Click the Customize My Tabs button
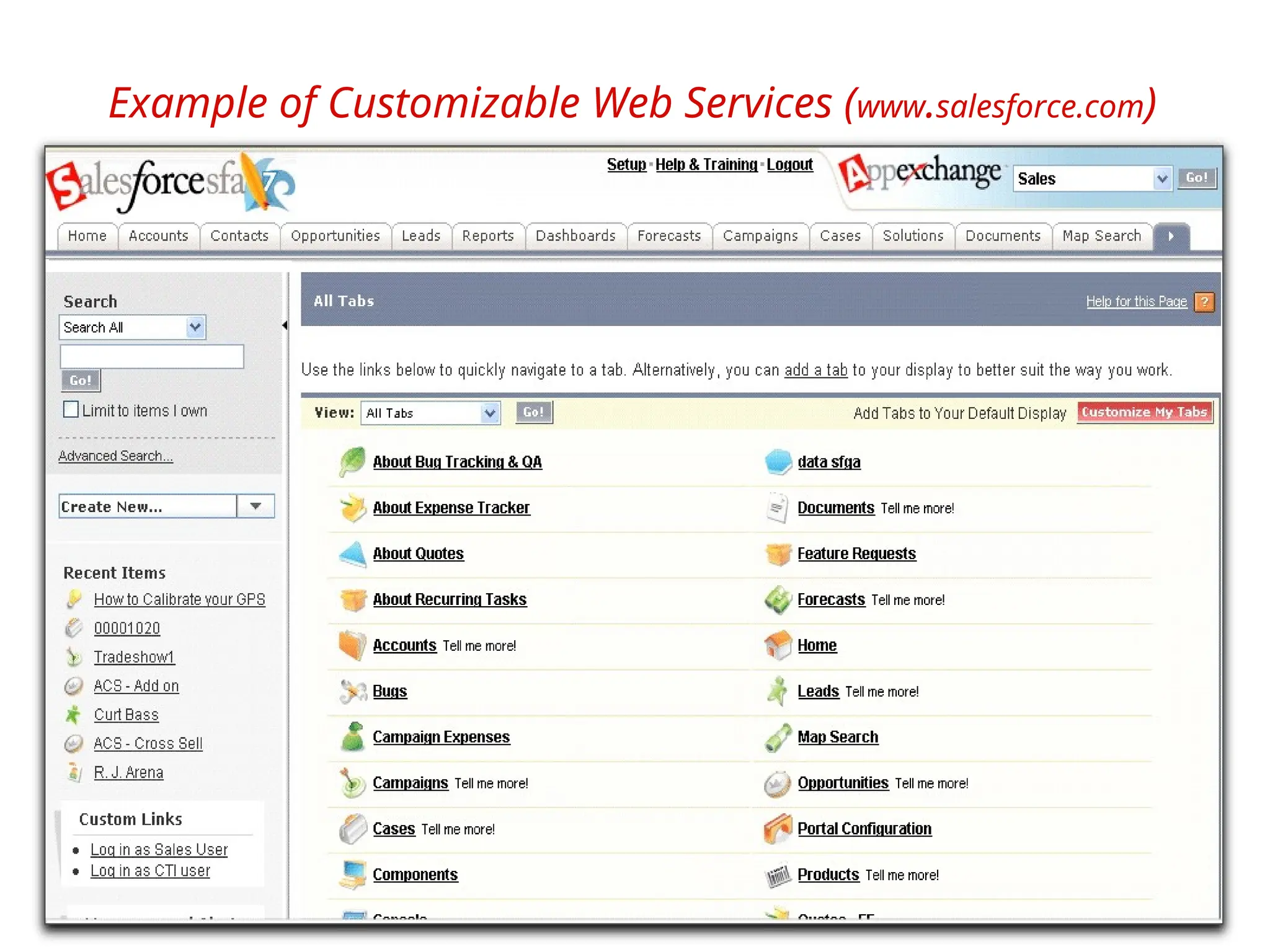 pyautogui.click(x=1145, y=412)
